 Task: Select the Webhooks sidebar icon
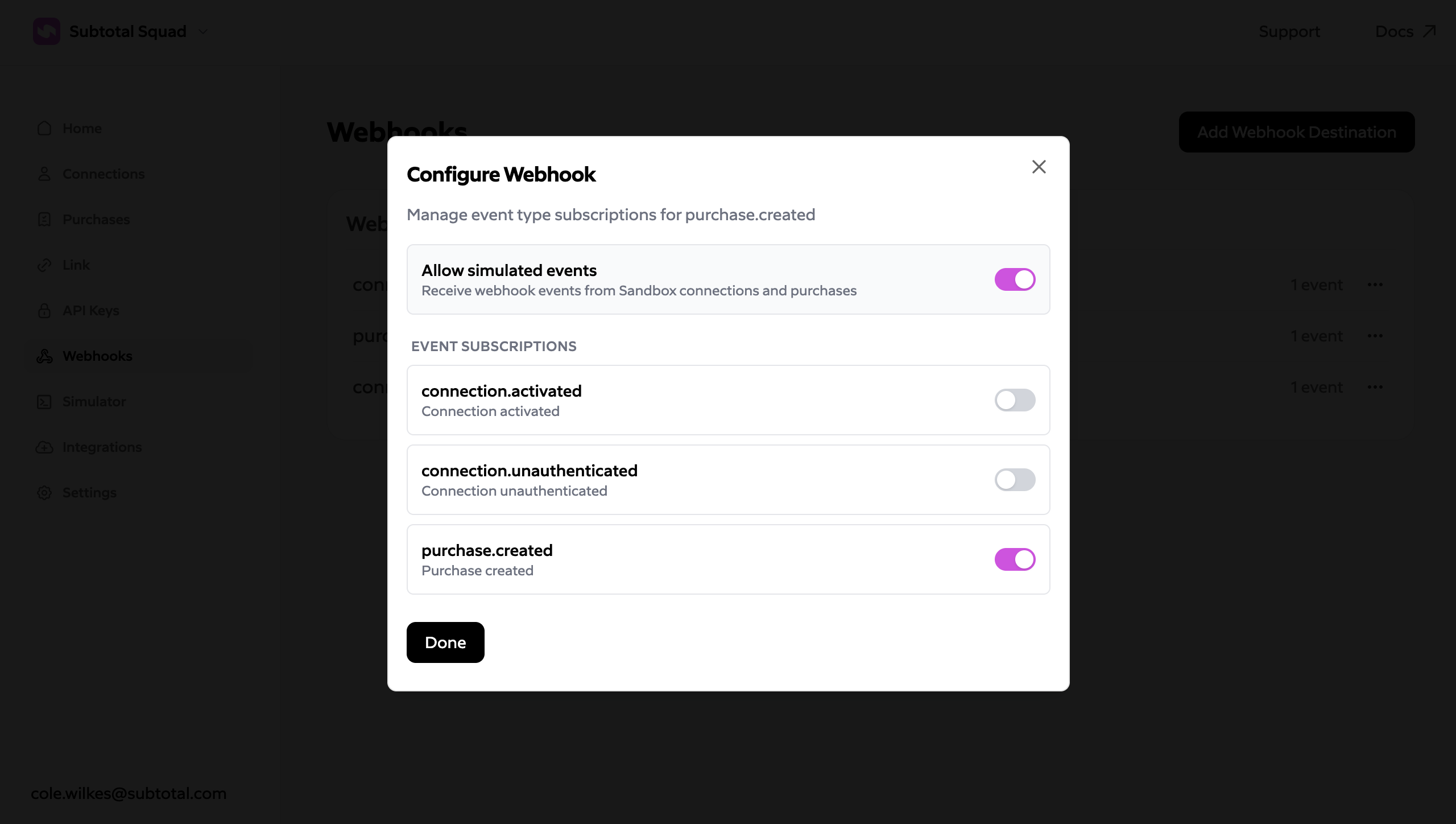[45, 356]
